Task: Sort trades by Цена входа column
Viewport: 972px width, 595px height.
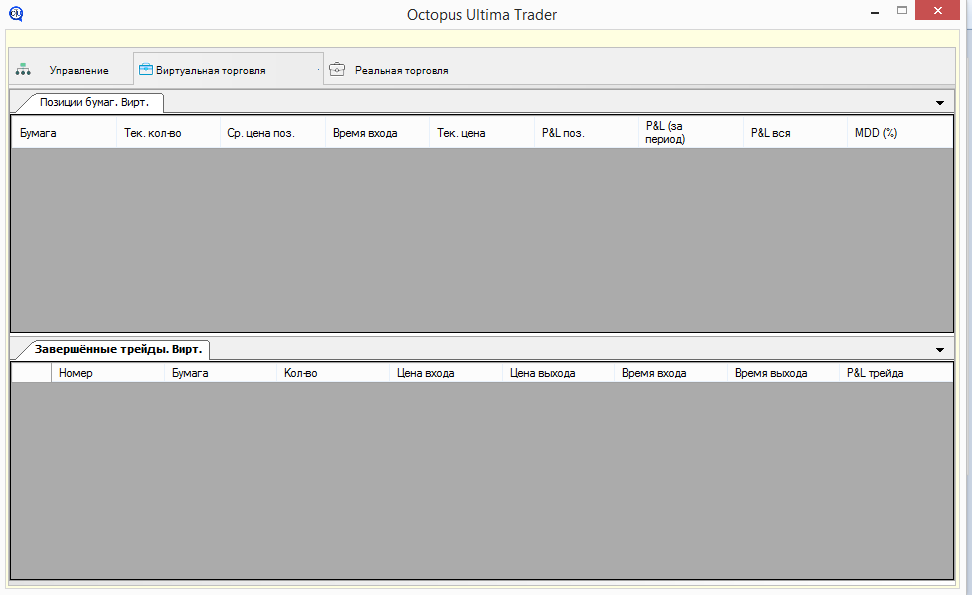Action: tap(446, 373)
